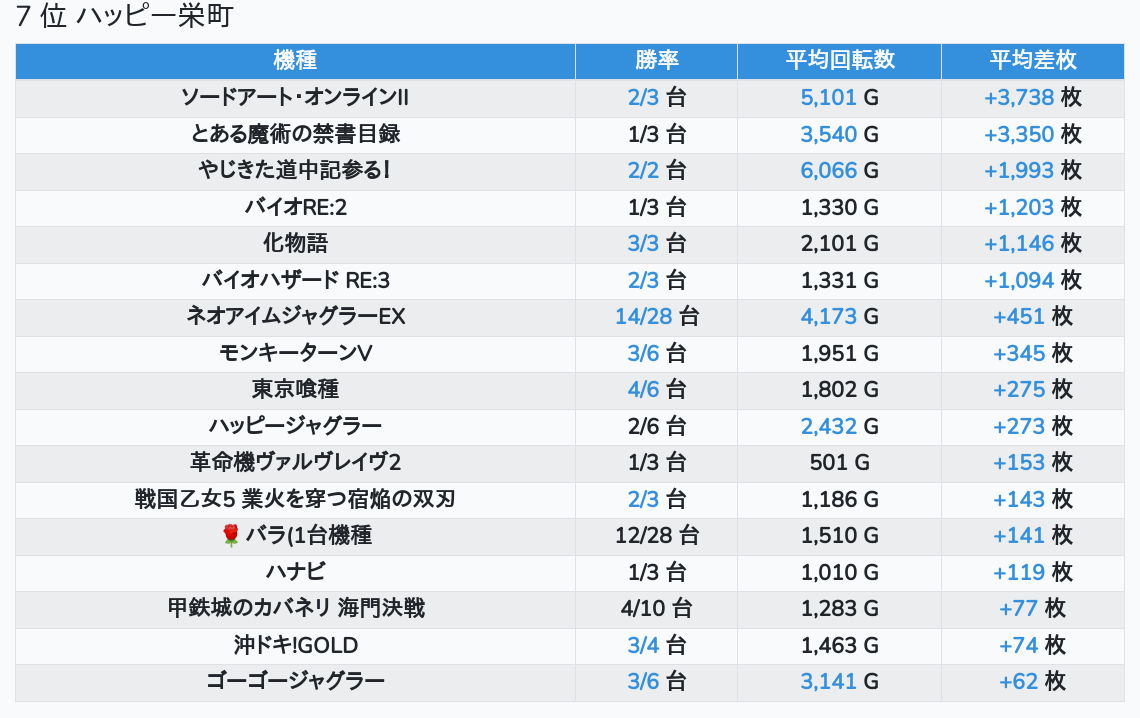The height and width of the screenshot is (718, 1140).
Task: Select the rose emoji icon beside バラ
Action: coord(230,536)
